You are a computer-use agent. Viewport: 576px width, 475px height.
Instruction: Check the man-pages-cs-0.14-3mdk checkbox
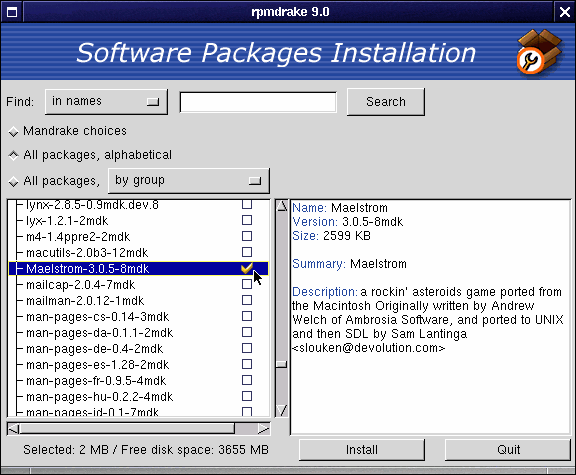click(x=247, y=316)
